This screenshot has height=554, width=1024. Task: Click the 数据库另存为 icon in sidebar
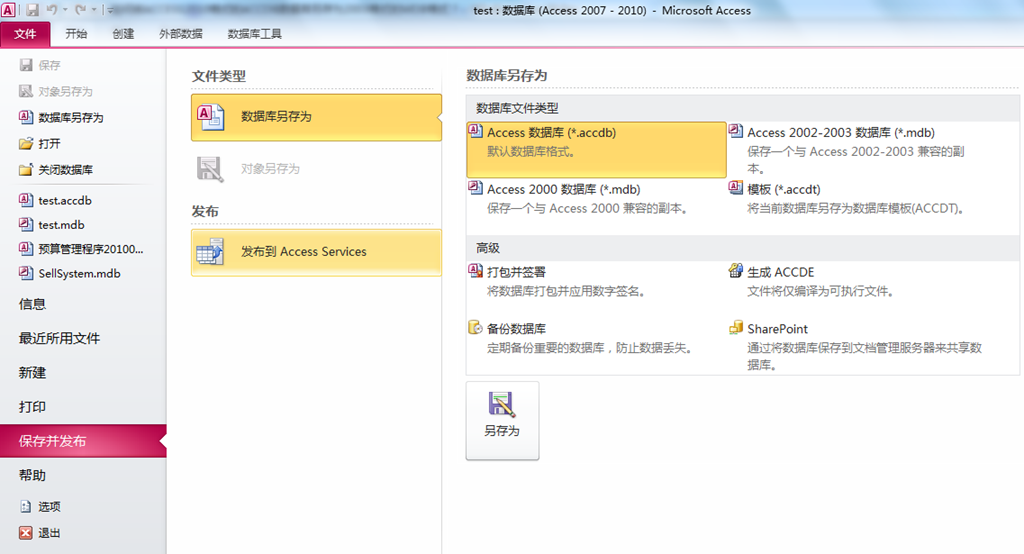click(26, 117)
